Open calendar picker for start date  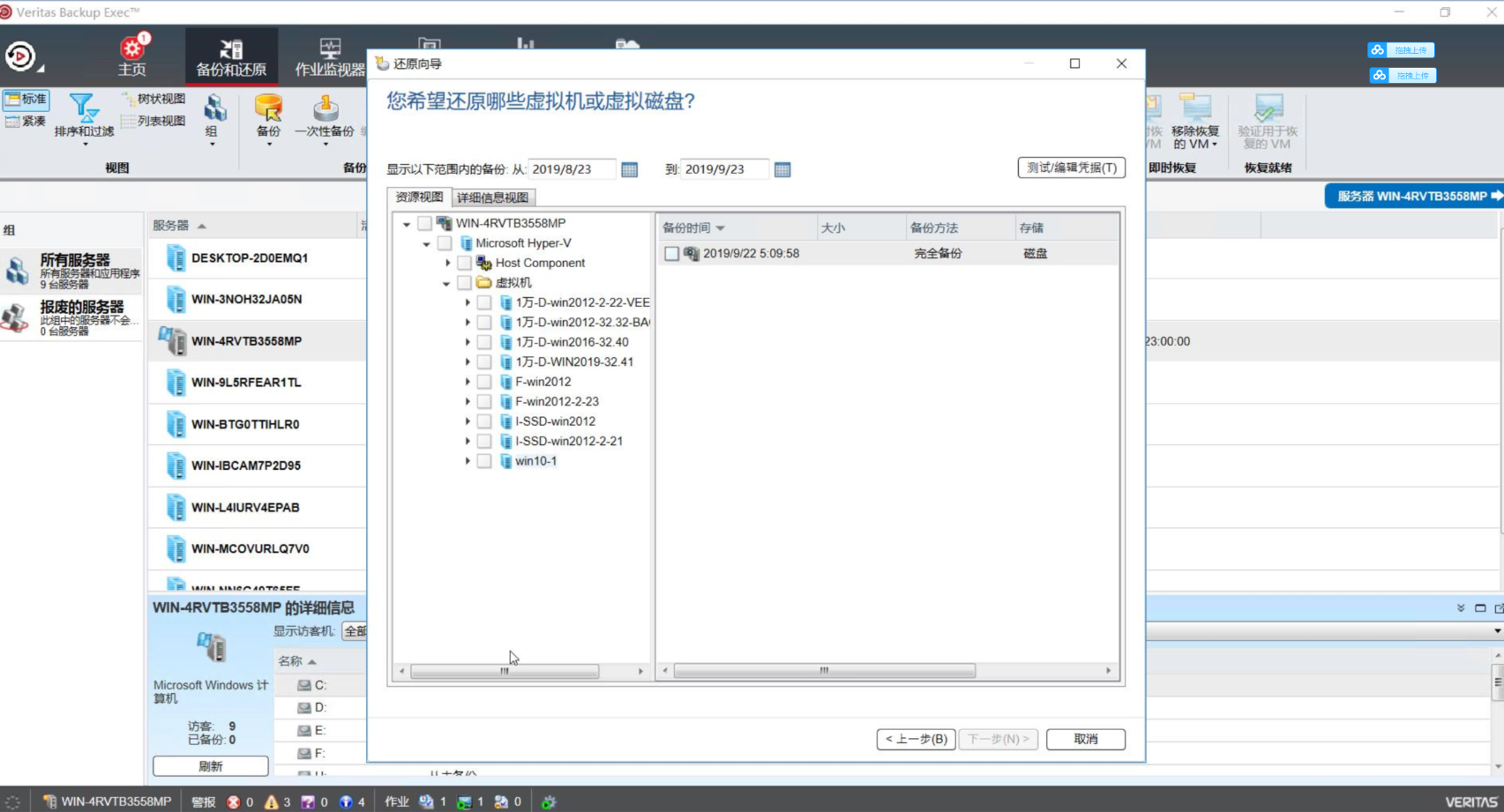coord(629,169)
